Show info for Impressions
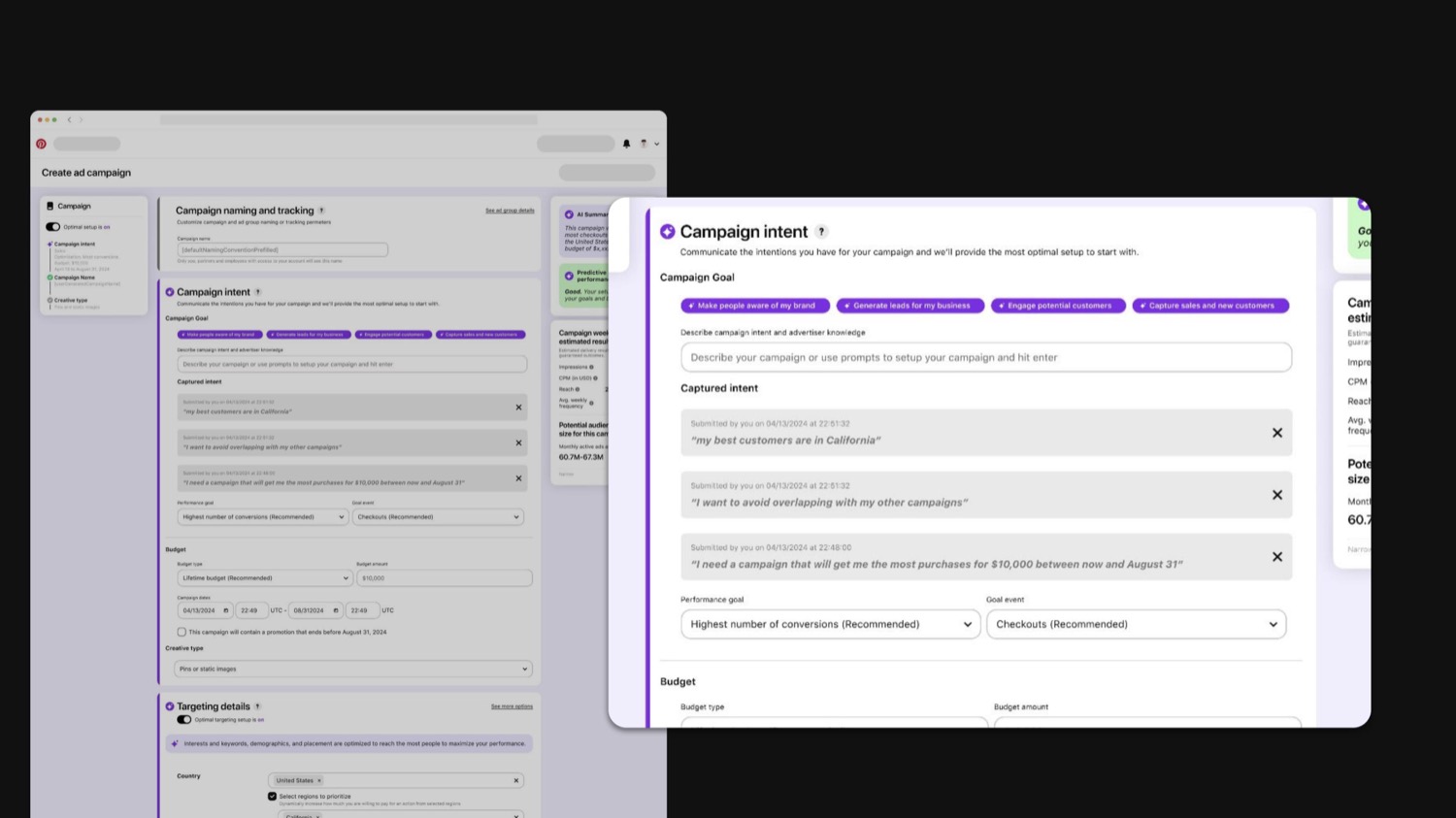This screenshot has width=1456, height=818. [591, 367]
